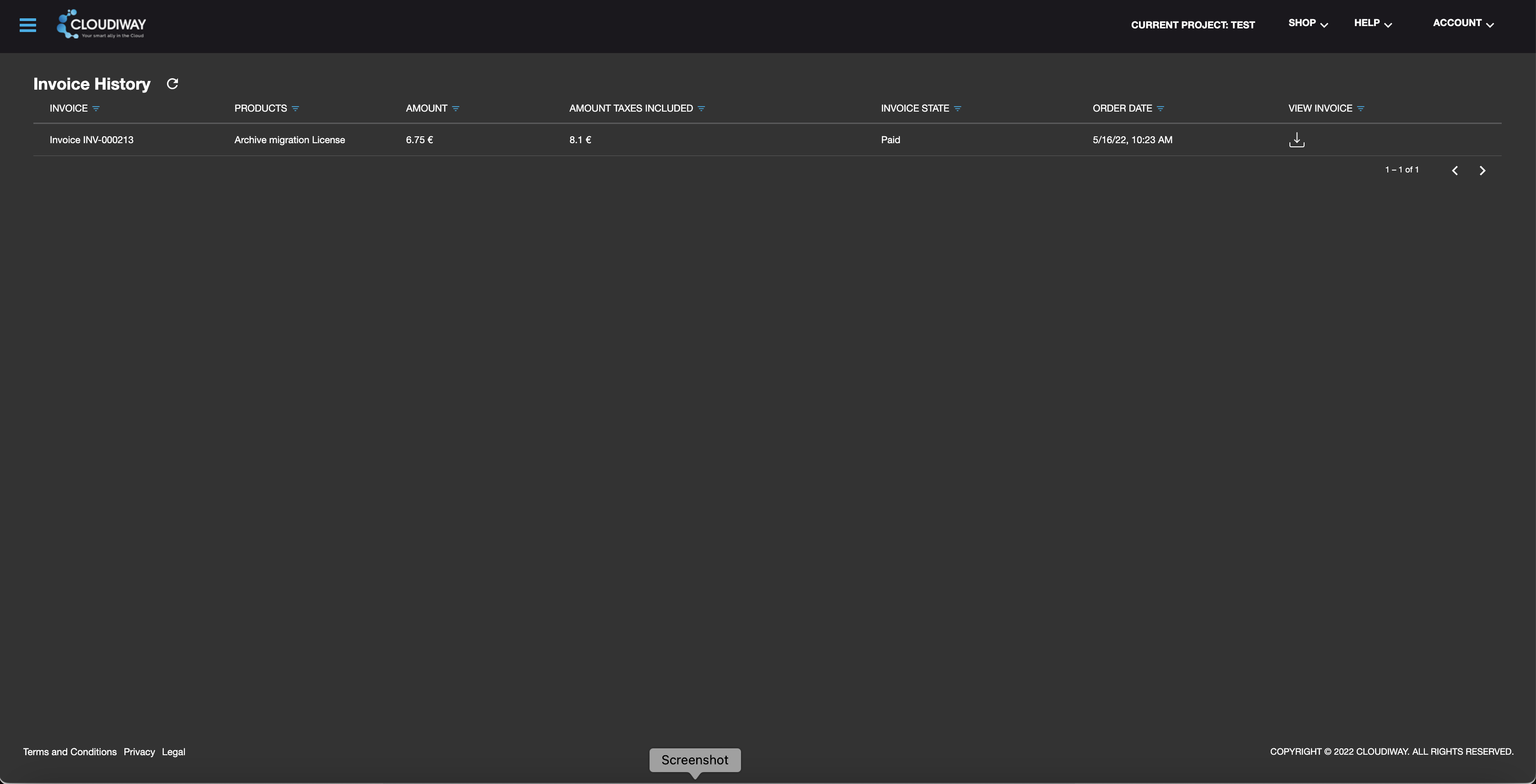This screenshot has height=784, width=1536.
Task: Expand the HELP menu
Action: [1372, 23]
